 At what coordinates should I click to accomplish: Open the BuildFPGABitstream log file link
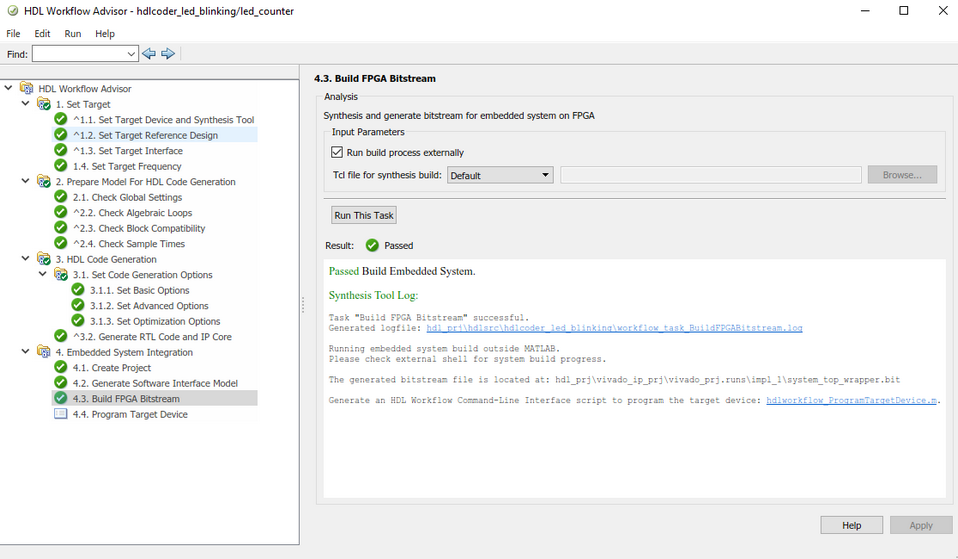[x=614, y=328]
